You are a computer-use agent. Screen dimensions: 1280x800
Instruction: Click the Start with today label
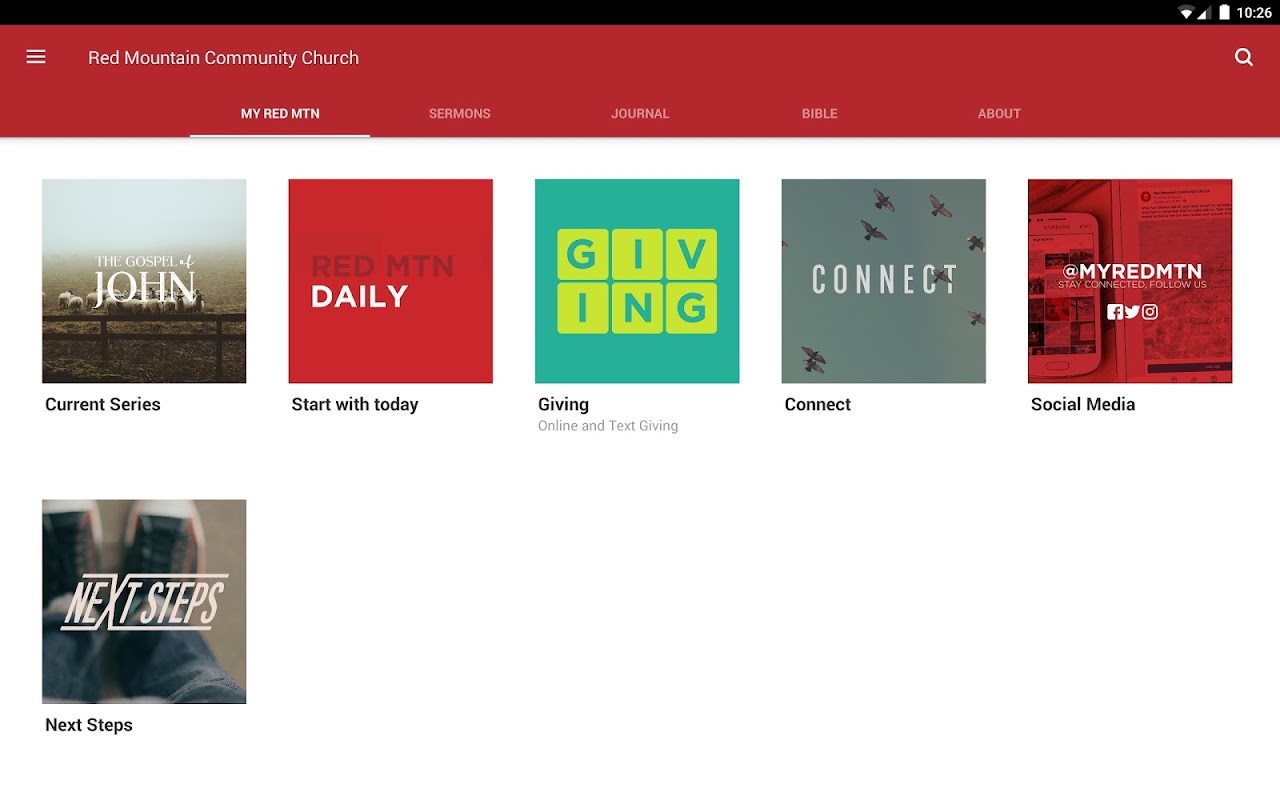(x=355, y=404)
